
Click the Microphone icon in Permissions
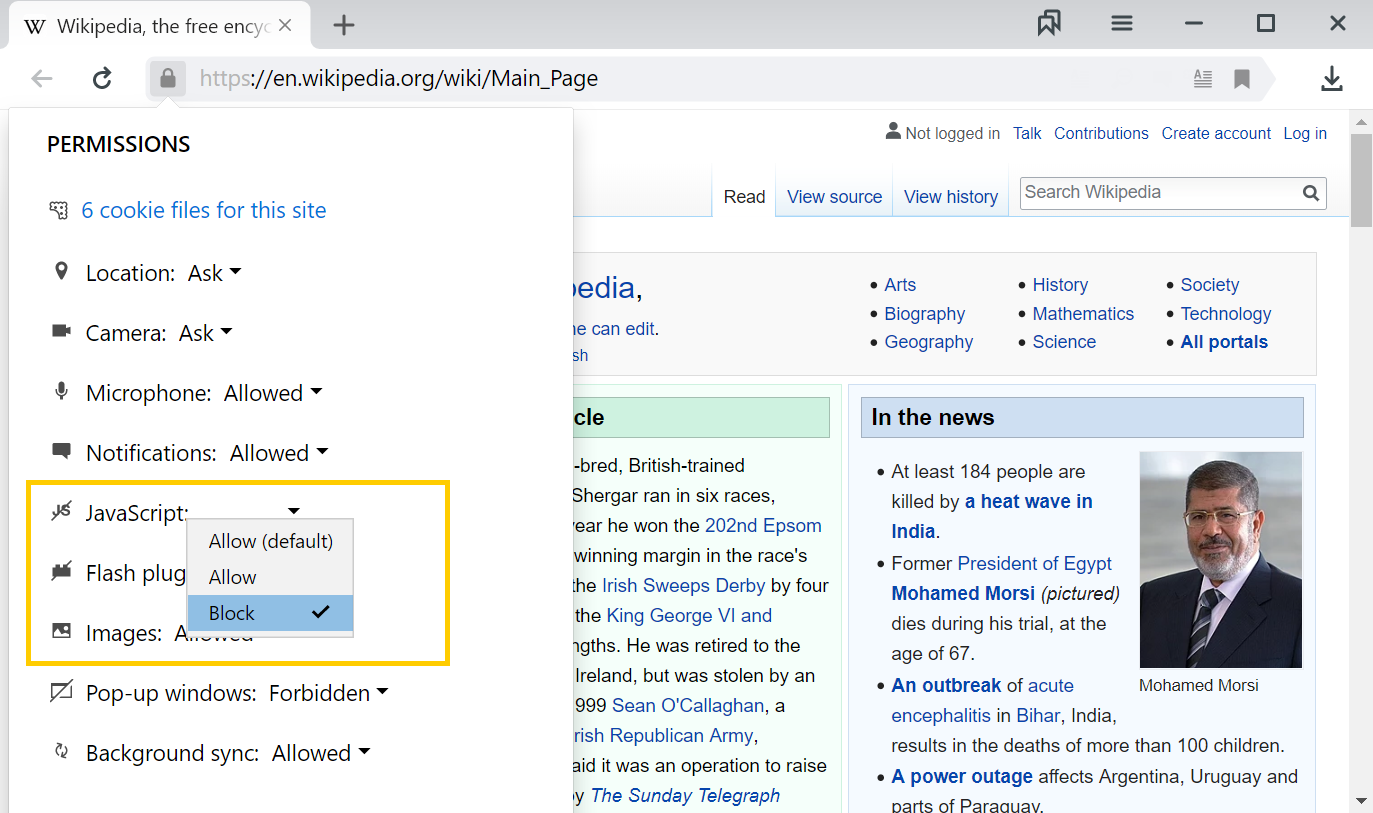tap(61, 391)
